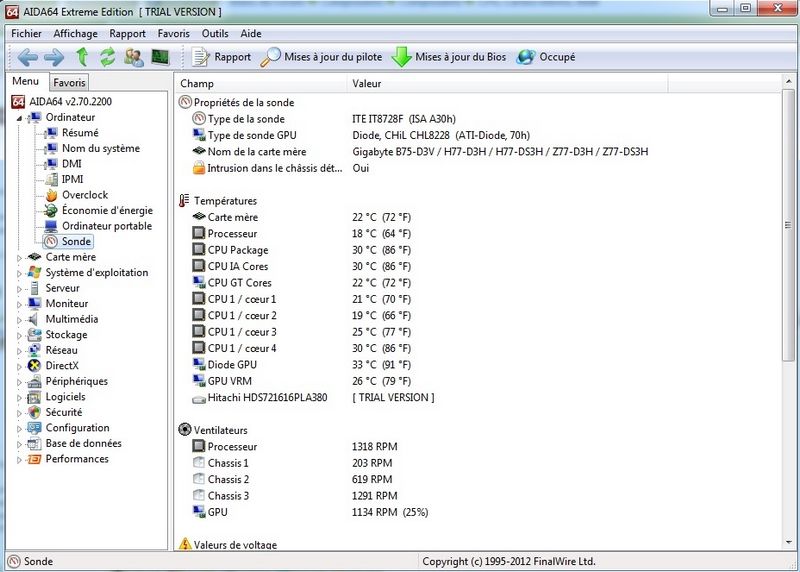This screenshot has height=572, width=800.
Task: Click the scrollbar up arrow
Action: pos(789,82)
